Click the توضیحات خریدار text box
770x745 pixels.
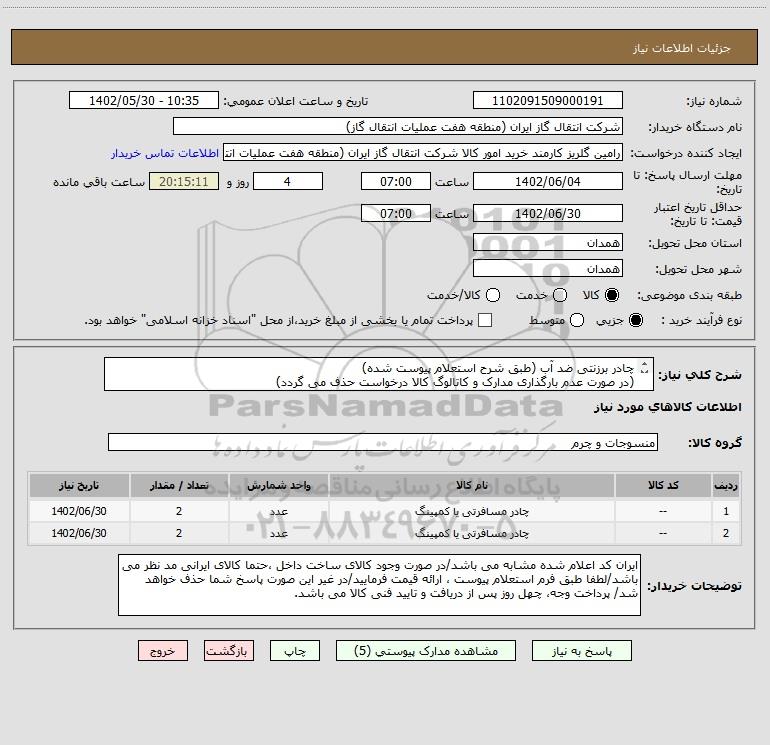pos(379,584)
